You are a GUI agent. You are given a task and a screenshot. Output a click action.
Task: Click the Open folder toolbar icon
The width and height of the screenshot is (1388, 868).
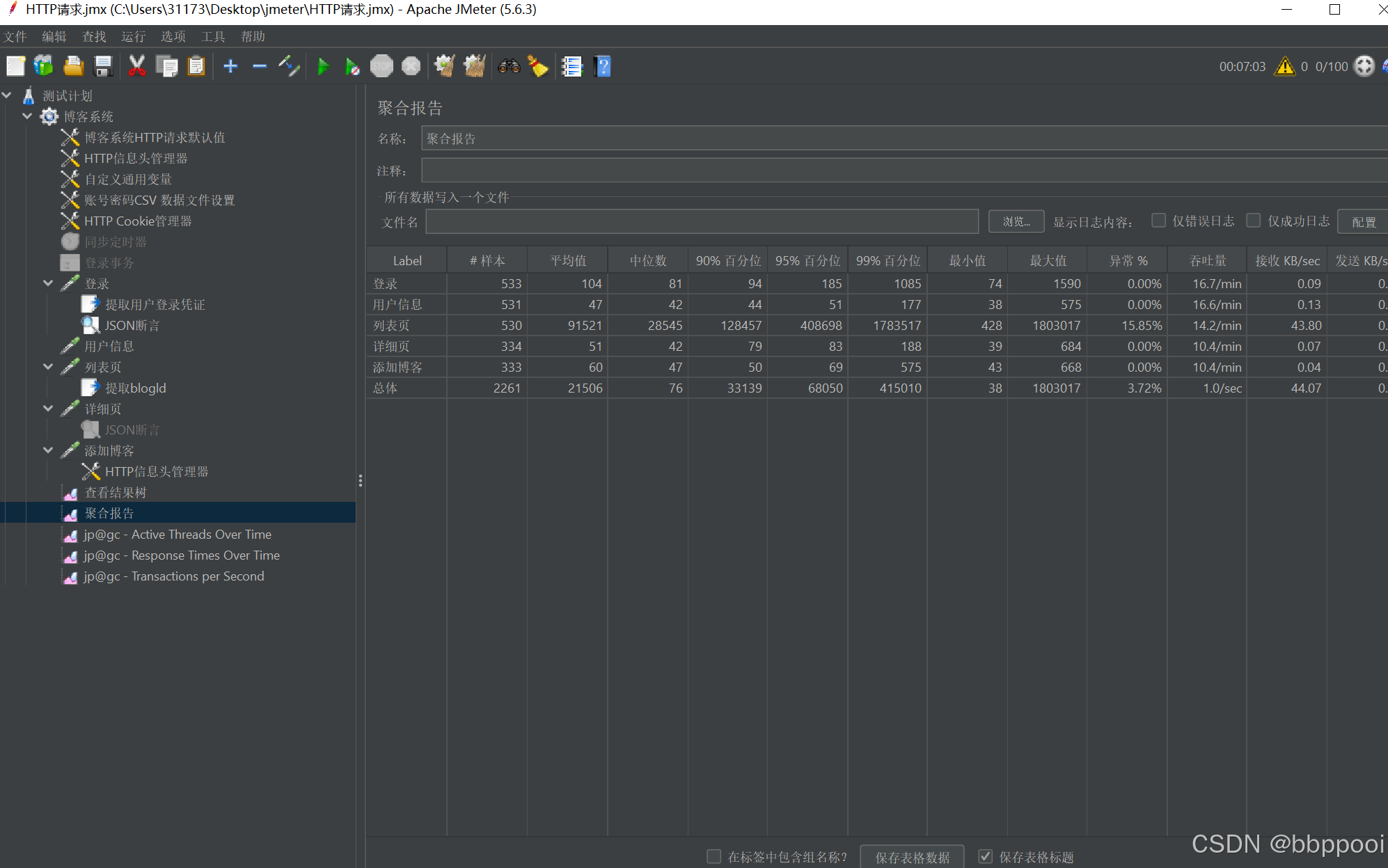coord(73,67)
